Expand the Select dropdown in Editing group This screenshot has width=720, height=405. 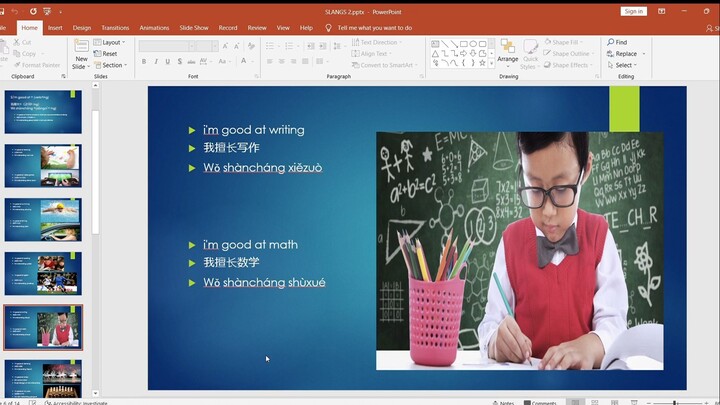[624, 65]
